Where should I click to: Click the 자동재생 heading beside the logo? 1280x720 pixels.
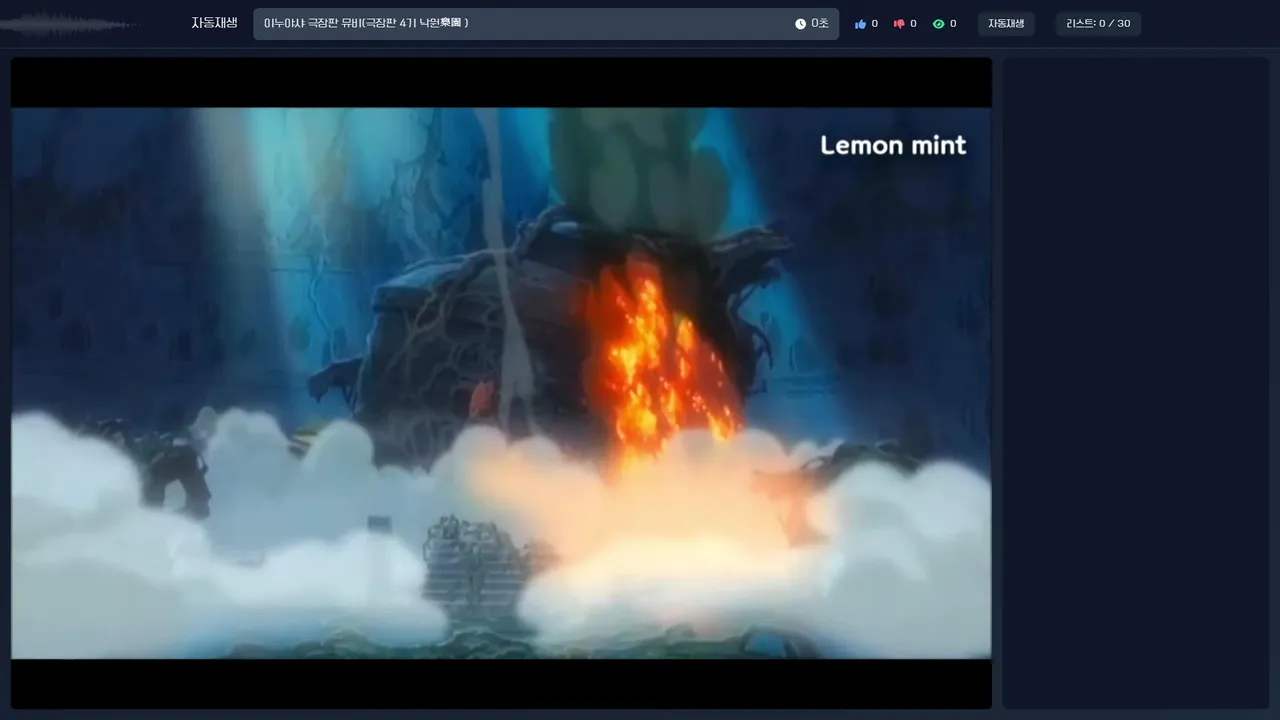(x=215, y=23)
